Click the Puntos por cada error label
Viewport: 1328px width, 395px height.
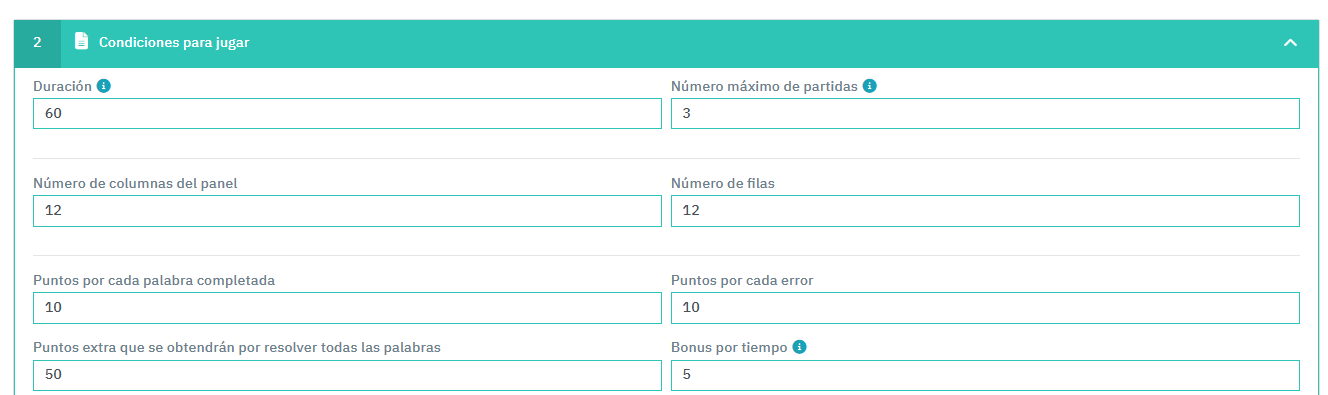tap(742, 280)
